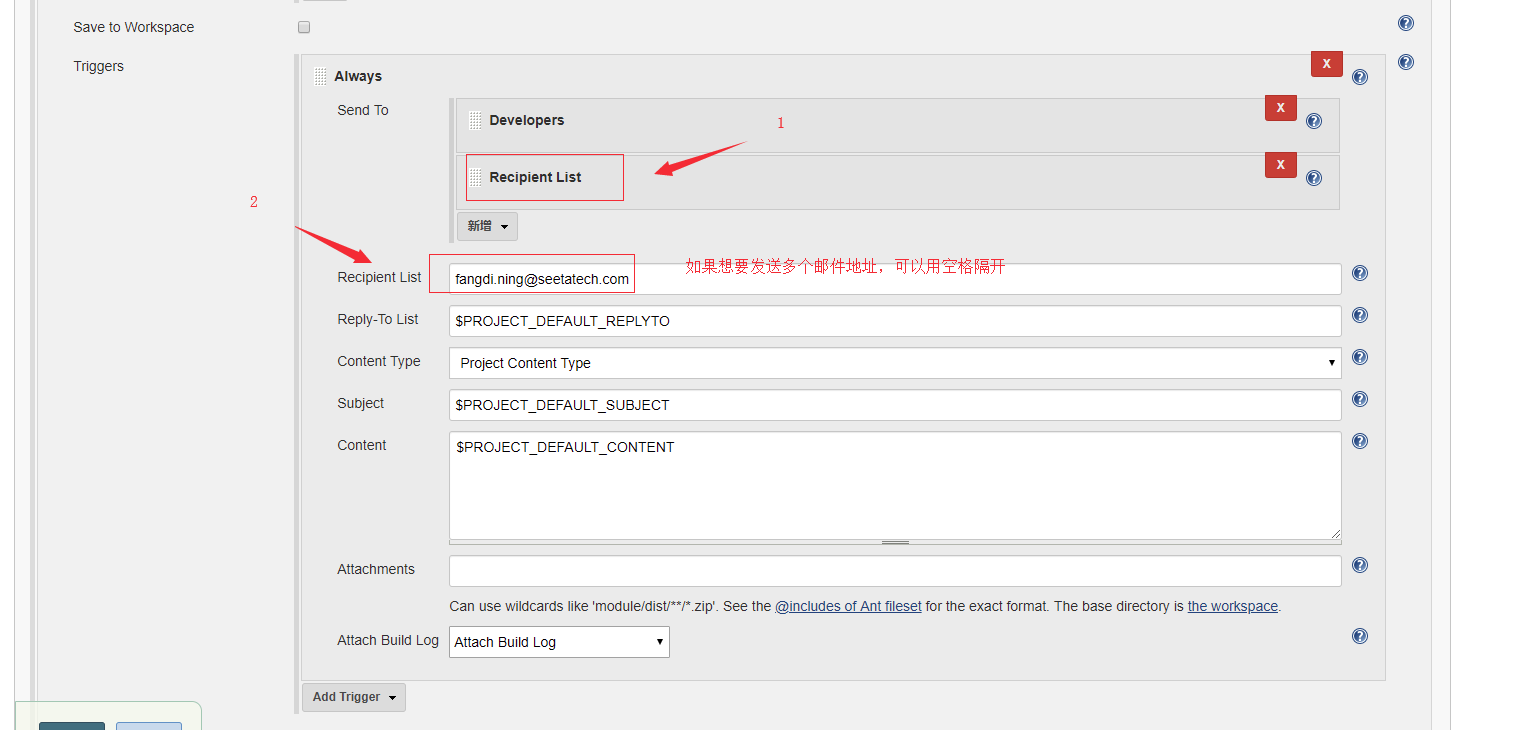Grab the drag handle of Always trigger
The height and width of the screenshot is (730, 1517).
point(320,76)
